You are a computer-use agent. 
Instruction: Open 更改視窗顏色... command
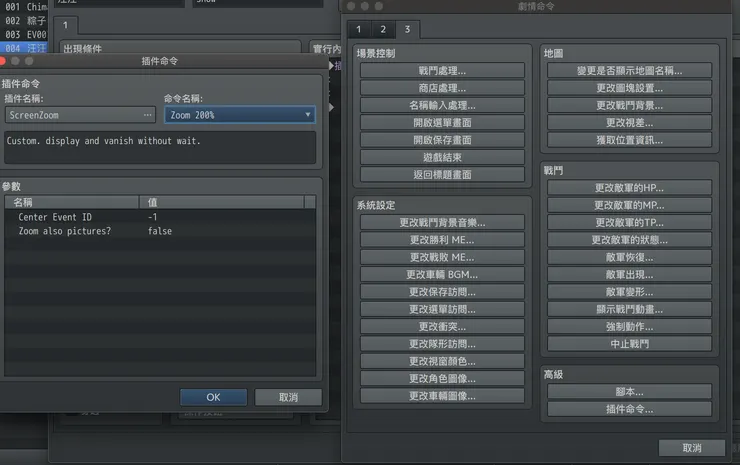coord(442,361)
